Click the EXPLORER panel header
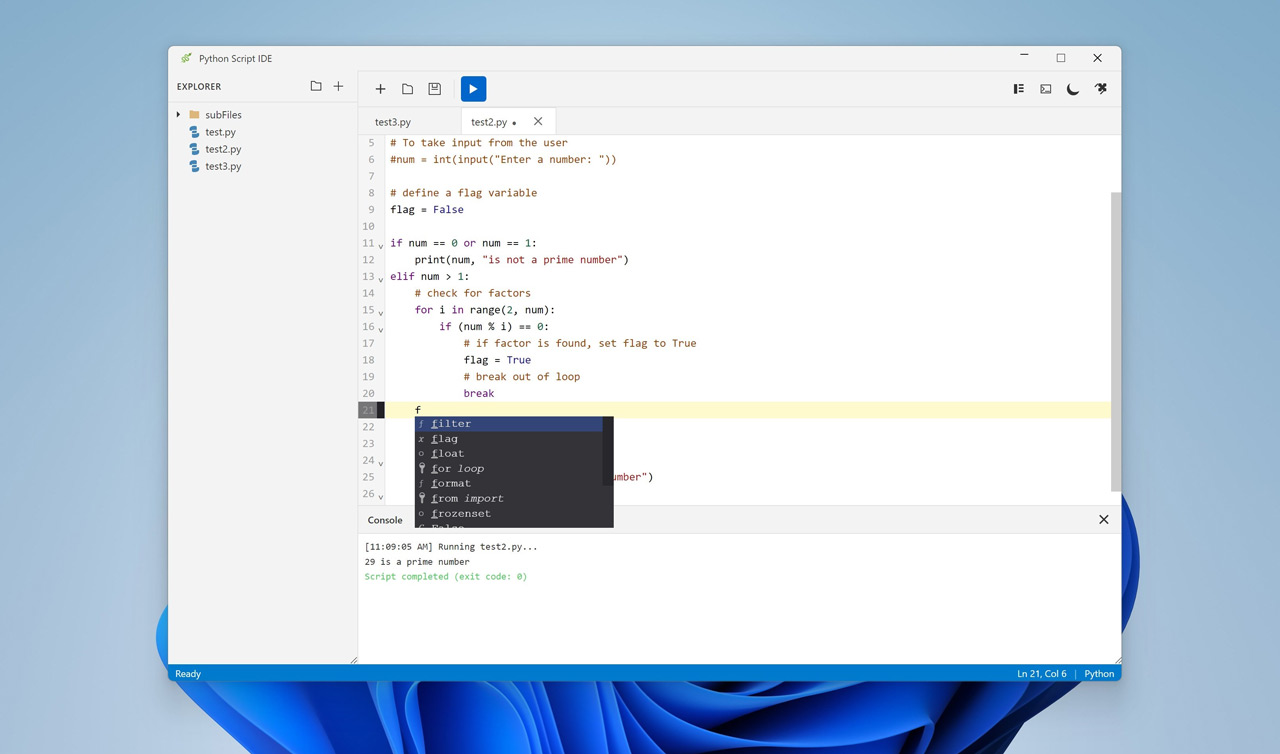1280x754 pixels. coord(199,87)
